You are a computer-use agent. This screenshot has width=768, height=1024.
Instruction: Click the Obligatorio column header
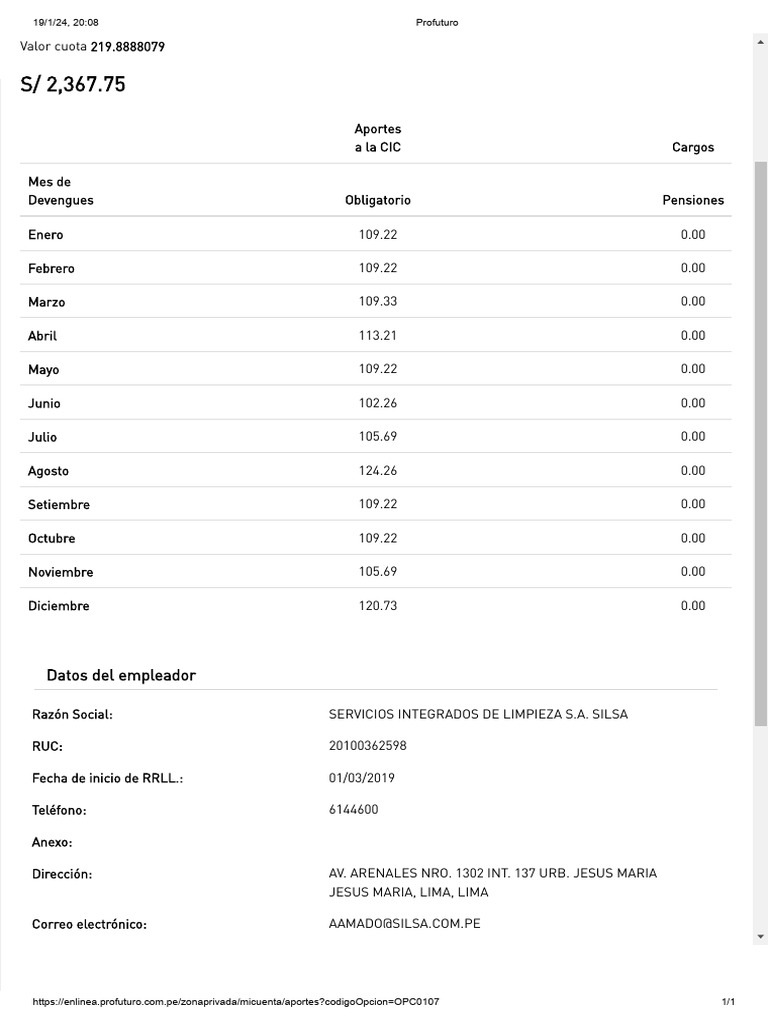click(x=377, y=200)
